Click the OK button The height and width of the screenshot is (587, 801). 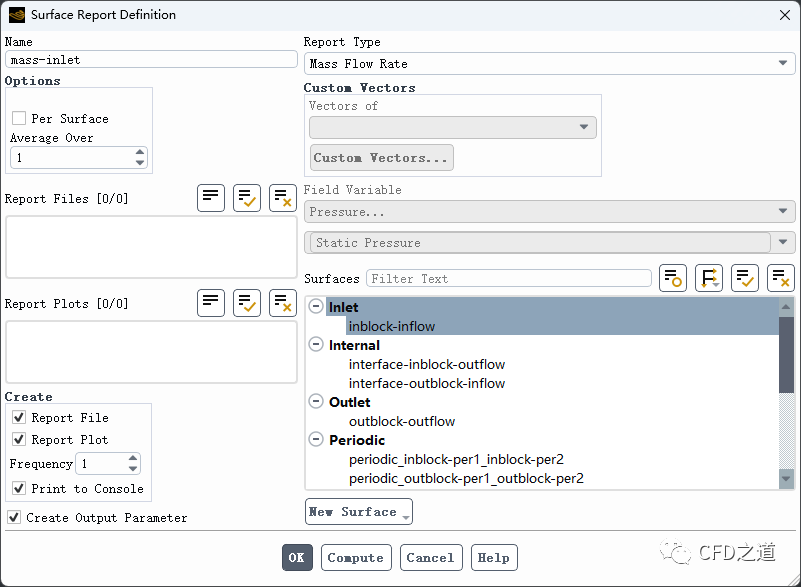(x=297, y=557)
